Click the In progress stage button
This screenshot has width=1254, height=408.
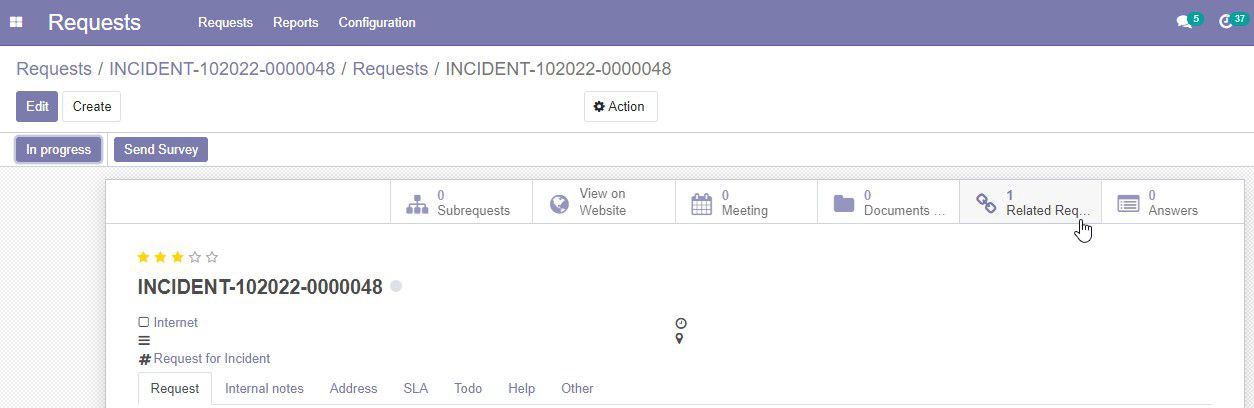(58, 150)
